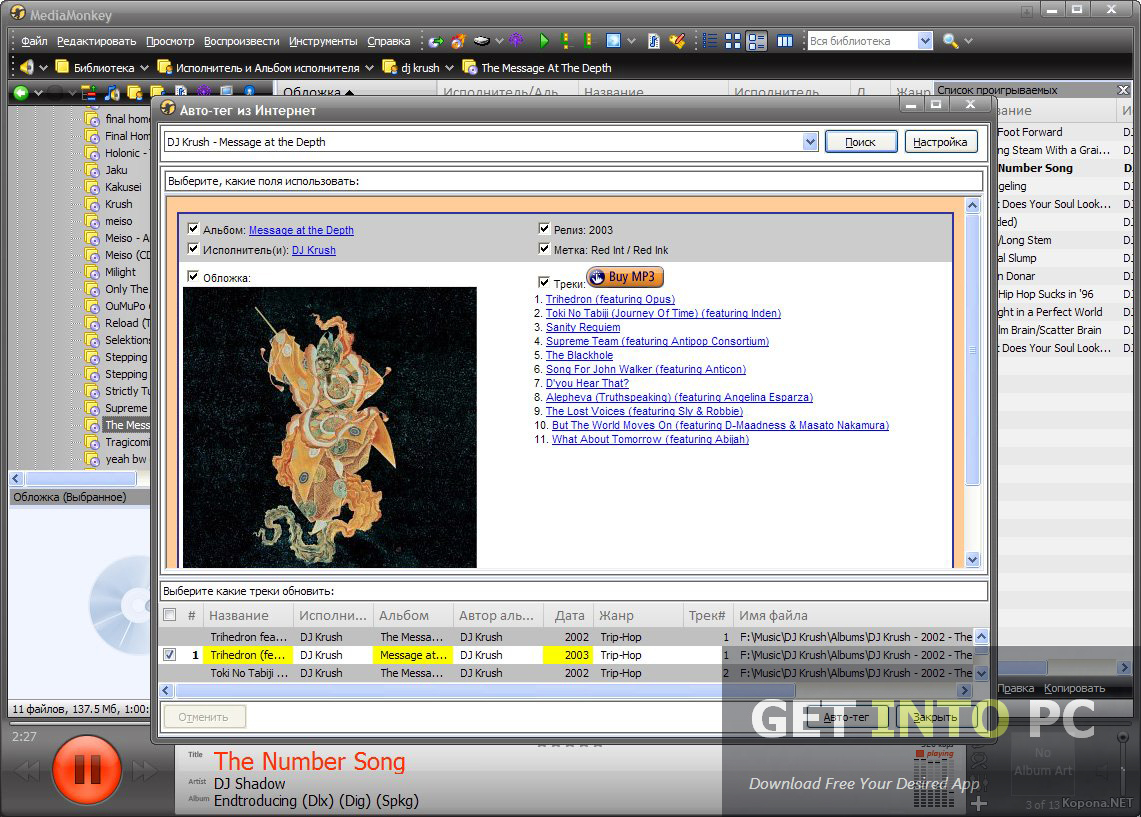Open the Sanity Requiem track link
The height and width of the screenshot is (817, 1141).
coord(583,327)
